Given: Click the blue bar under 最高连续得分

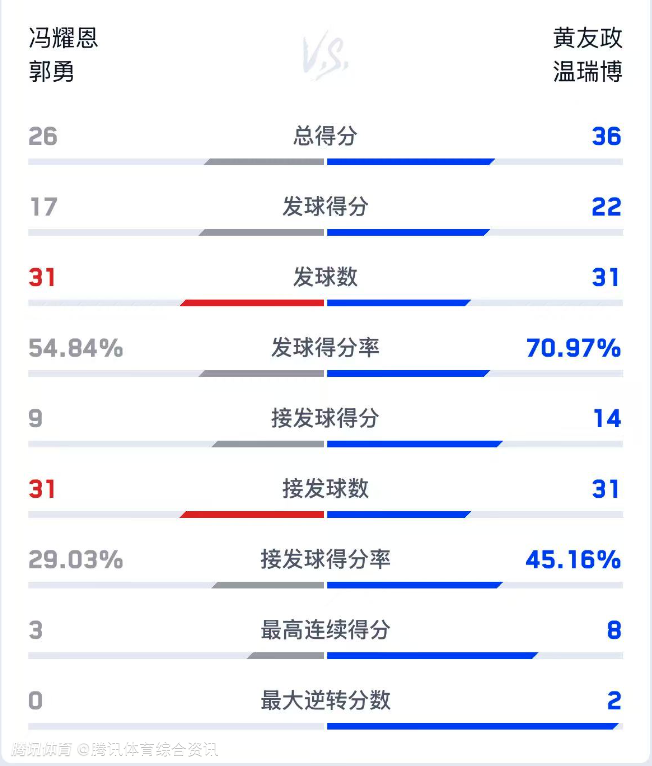Looking at the screenshot, I should click(432, 656).
